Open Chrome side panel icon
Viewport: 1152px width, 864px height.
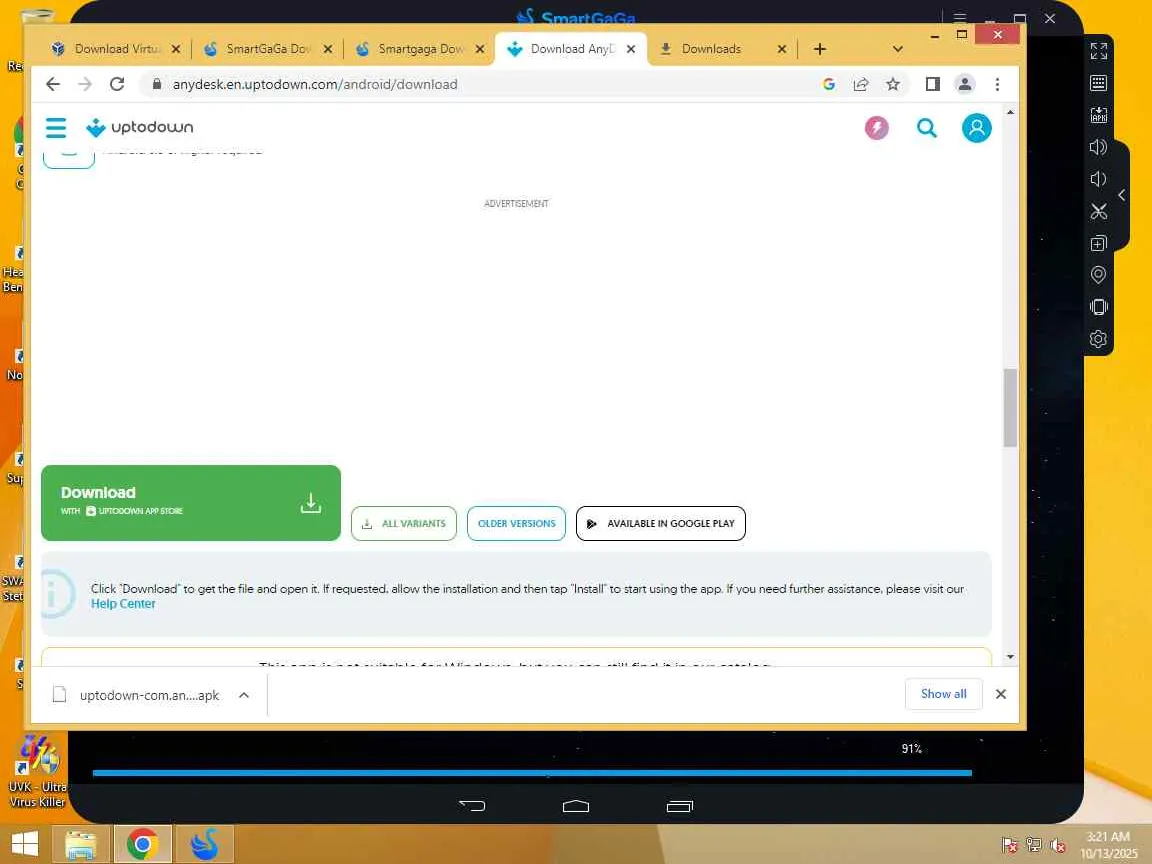coord(932,84)
